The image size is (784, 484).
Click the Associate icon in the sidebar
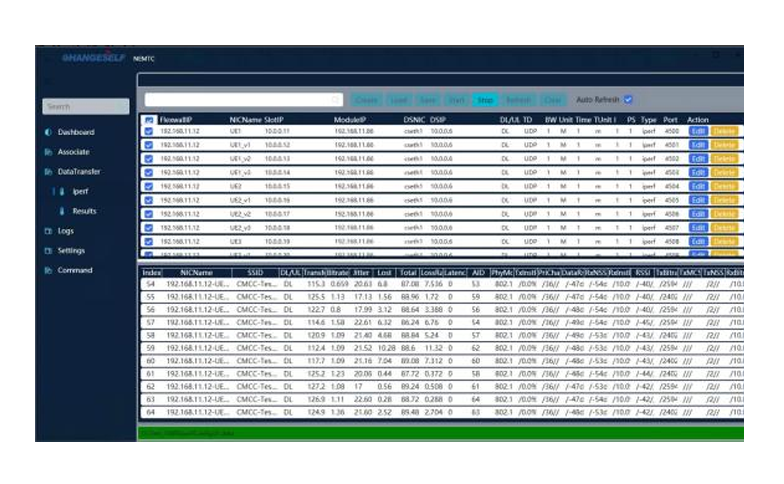[48, 152]
